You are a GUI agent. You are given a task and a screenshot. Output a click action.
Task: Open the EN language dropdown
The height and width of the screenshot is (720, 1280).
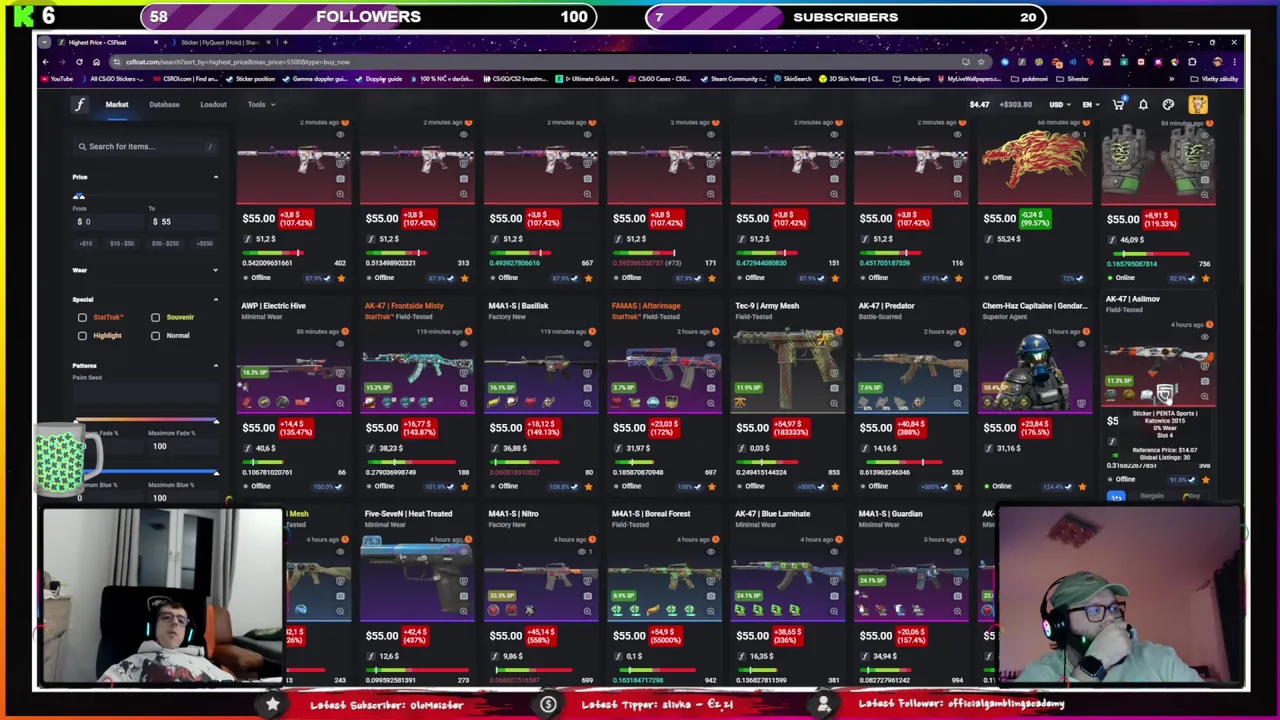[x=1090, y=104]
